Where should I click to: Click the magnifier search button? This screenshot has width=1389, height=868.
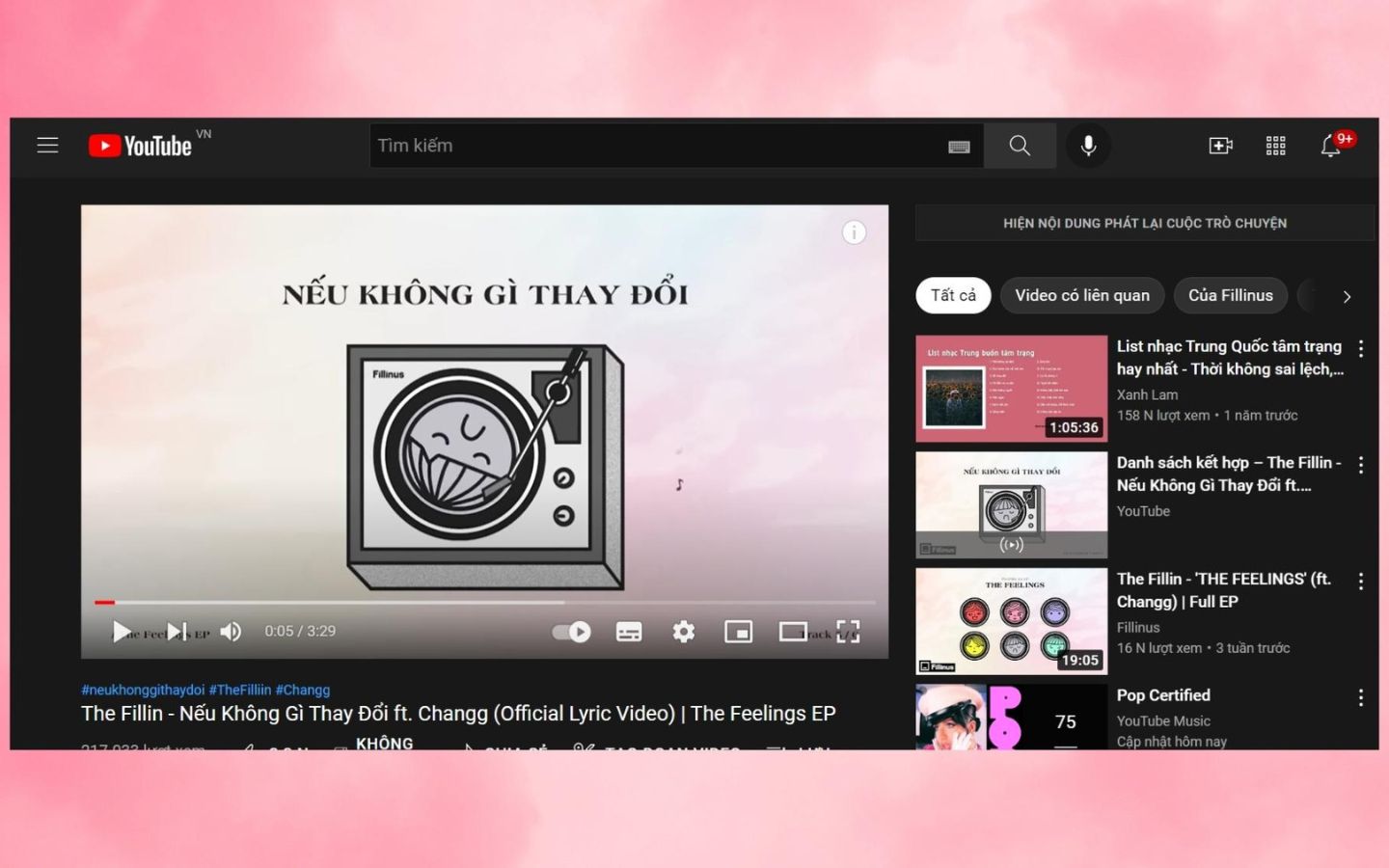tap(1020, 146)
